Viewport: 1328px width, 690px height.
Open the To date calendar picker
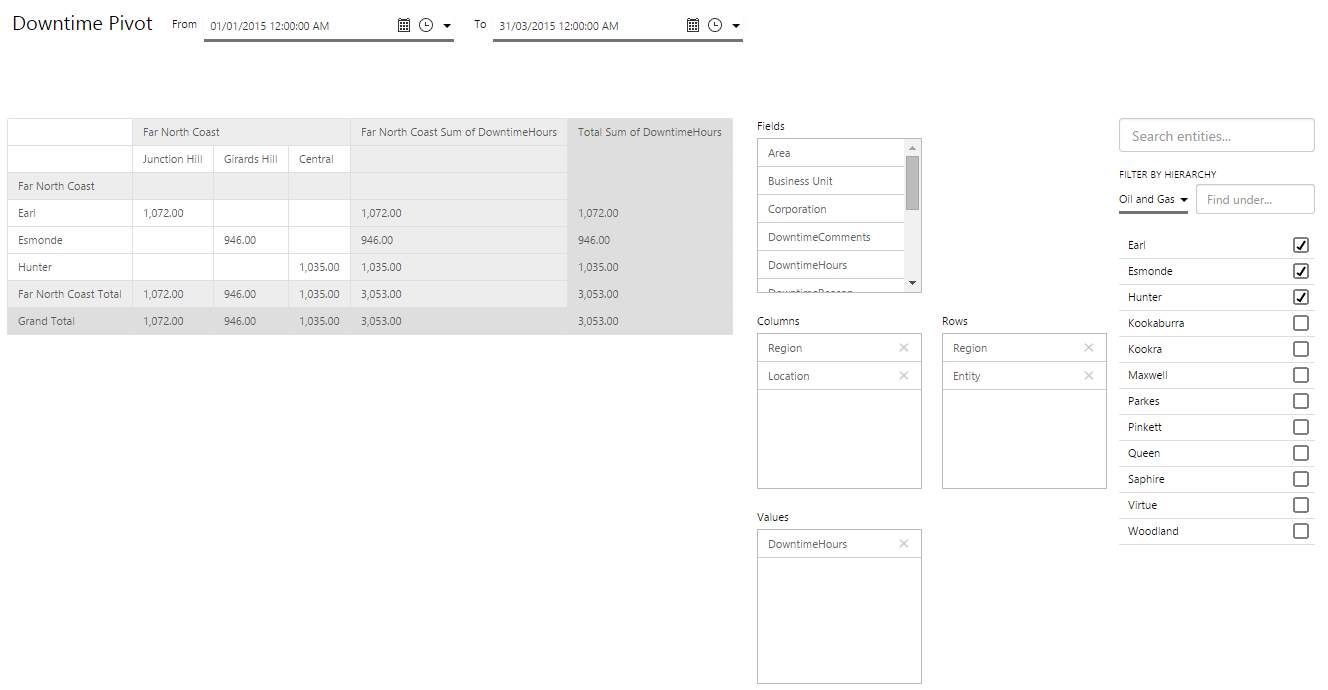coord(693,26)
